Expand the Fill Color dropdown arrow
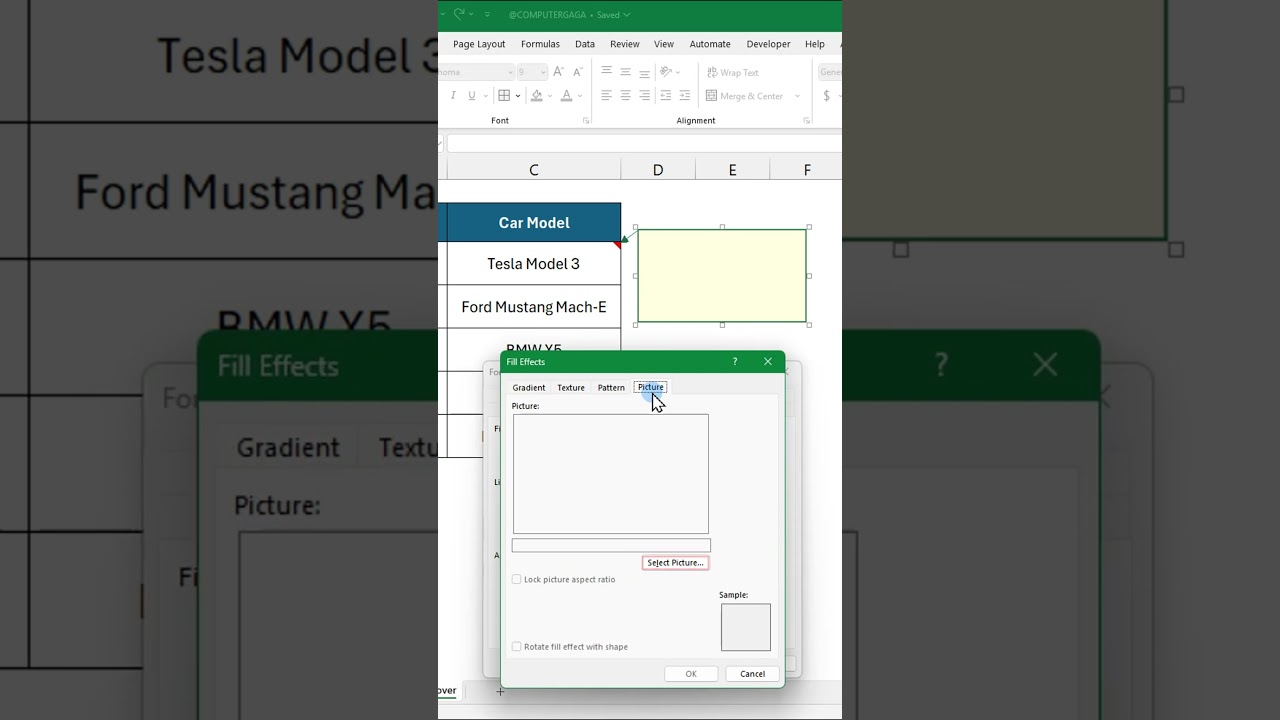 pyautogui.click(x=551, y=96)
